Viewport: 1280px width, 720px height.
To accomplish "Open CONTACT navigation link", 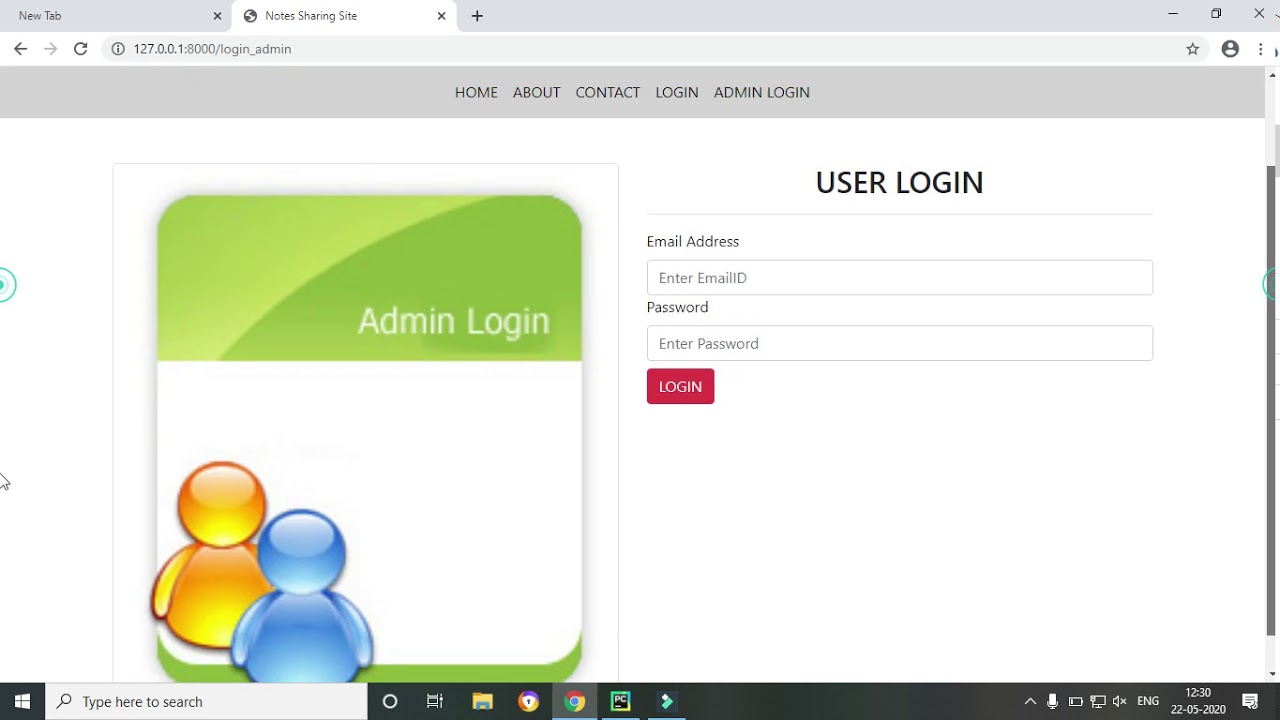I will [x=607, y=92].
